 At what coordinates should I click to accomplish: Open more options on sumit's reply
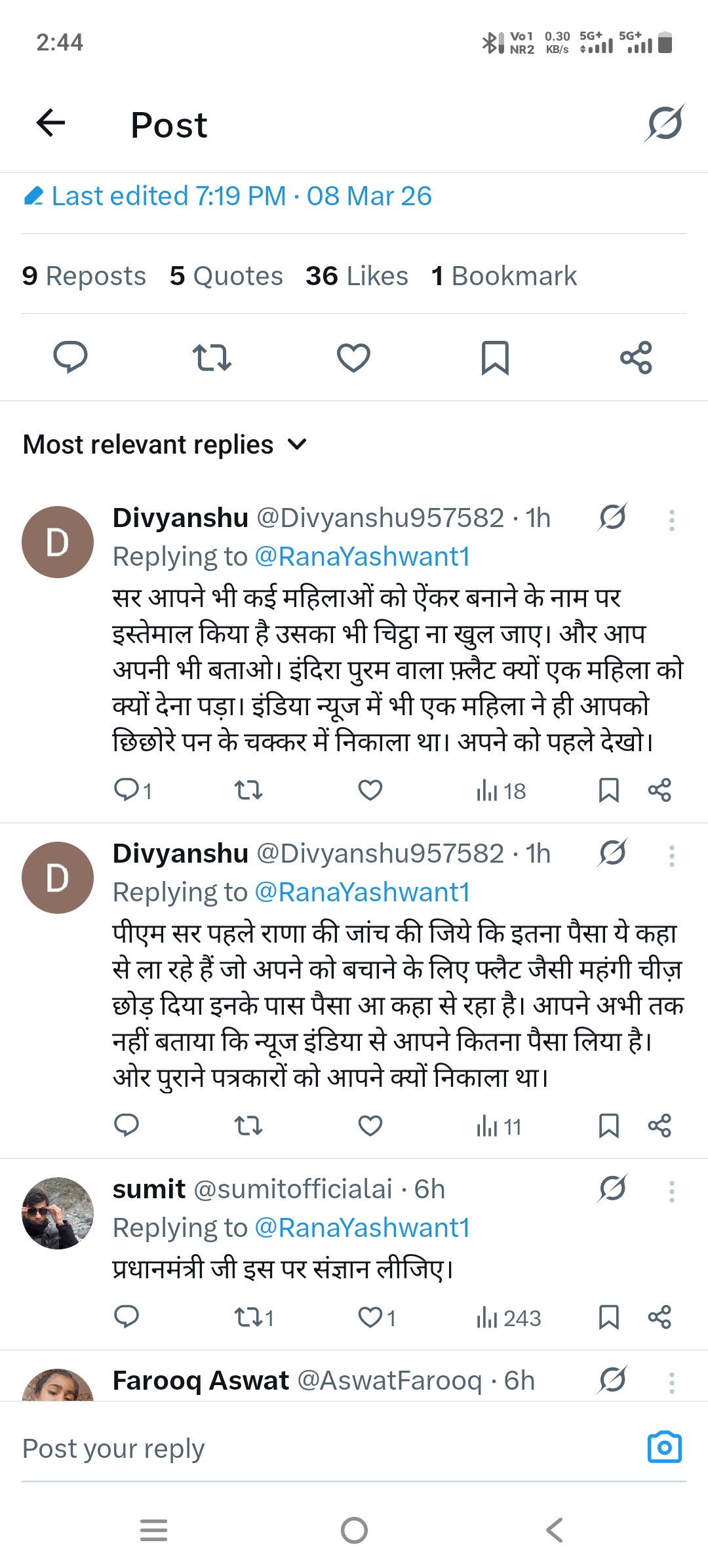671,1191
